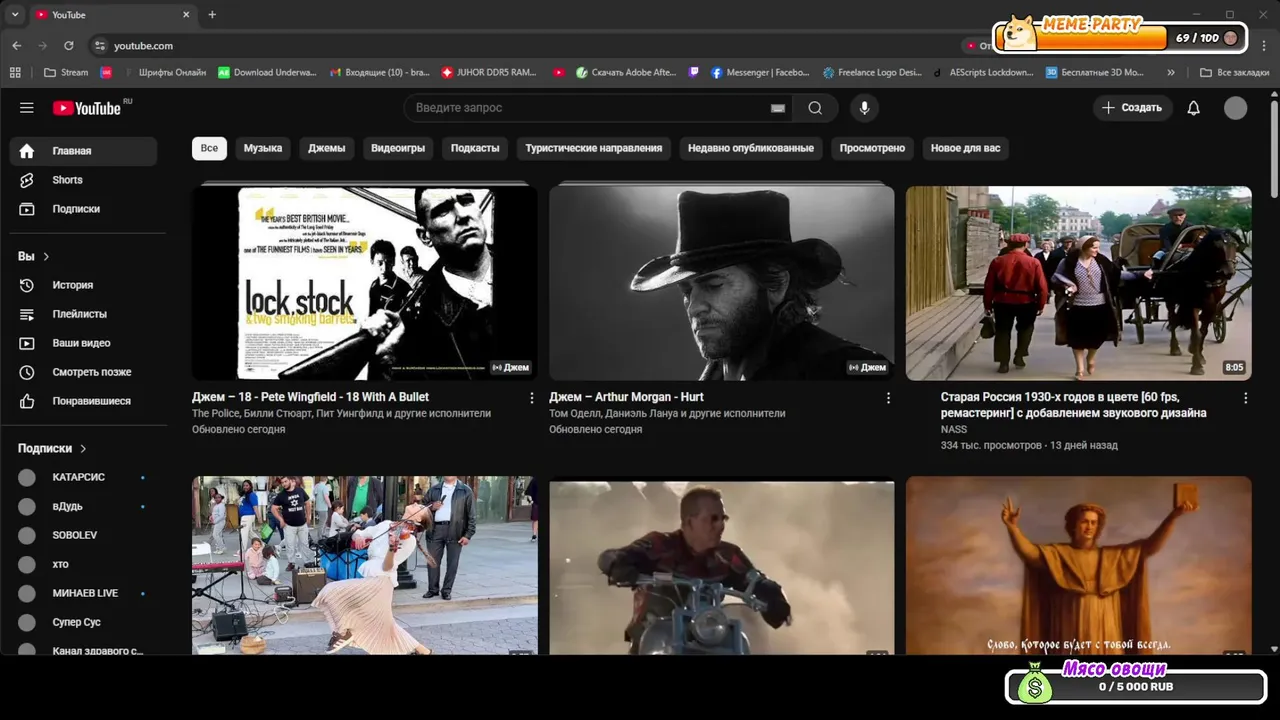This screenshot has height=720, width=1280.
Task: Open Подписки in the sidebar
Action: 83,209
